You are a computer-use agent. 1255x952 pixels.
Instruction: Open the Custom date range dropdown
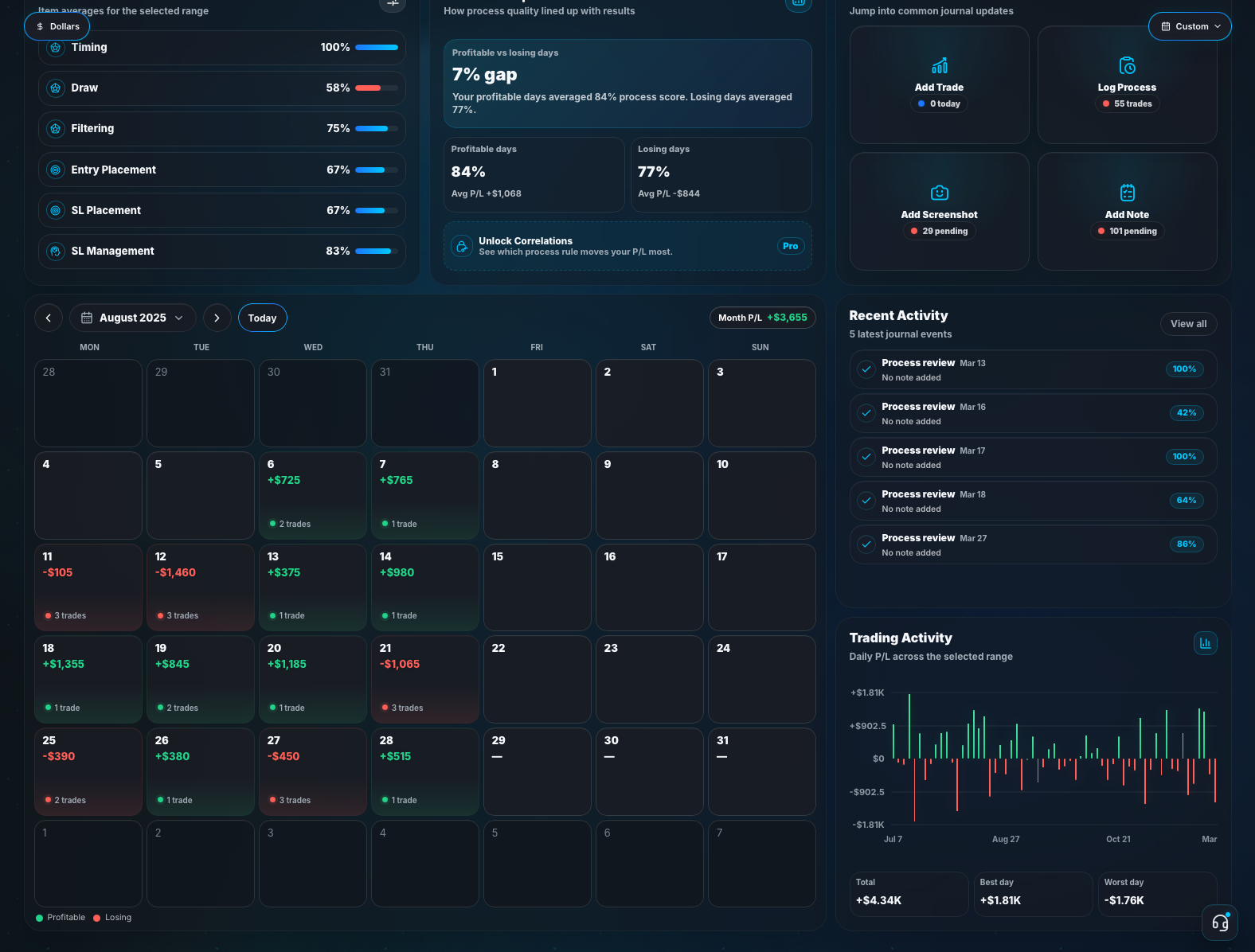pyautogui.click(x=1190, y=26)
